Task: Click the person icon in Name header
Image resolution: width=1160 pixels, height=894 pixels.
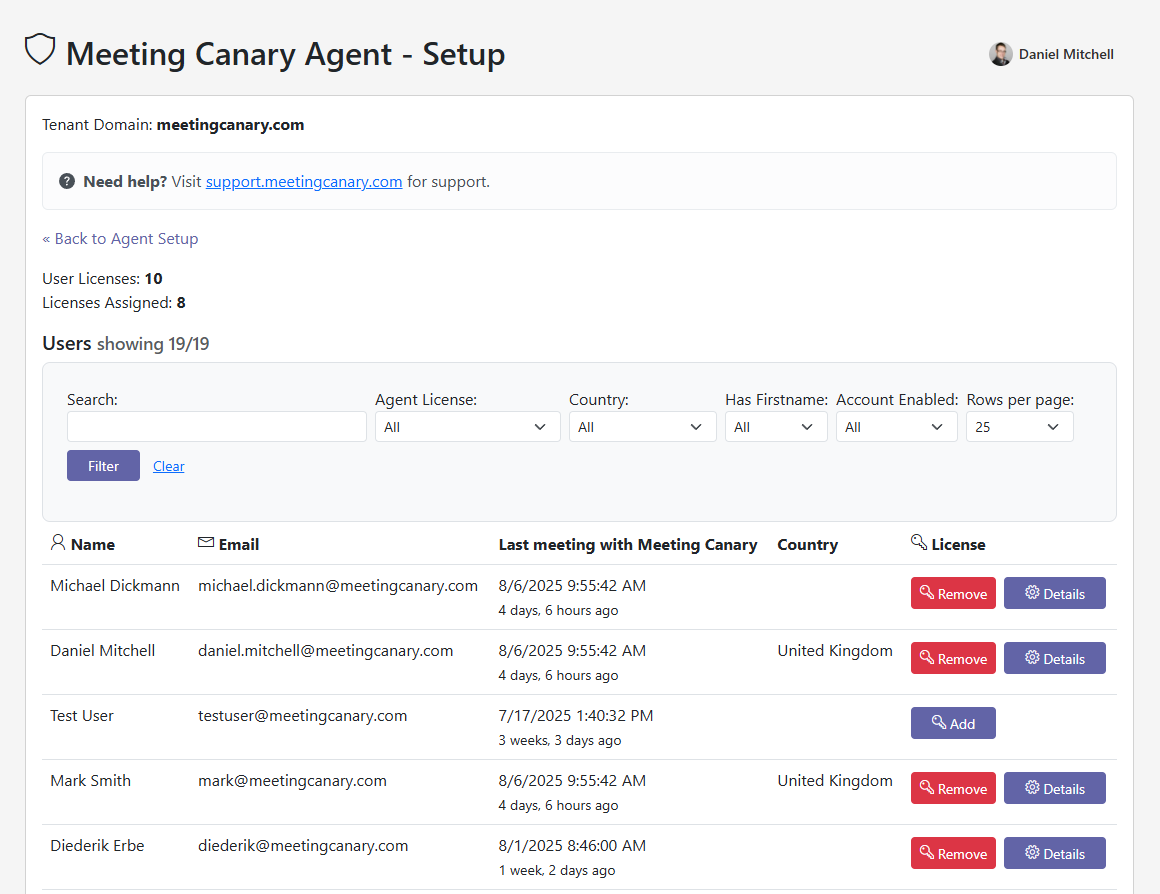Action: (57, 542)
